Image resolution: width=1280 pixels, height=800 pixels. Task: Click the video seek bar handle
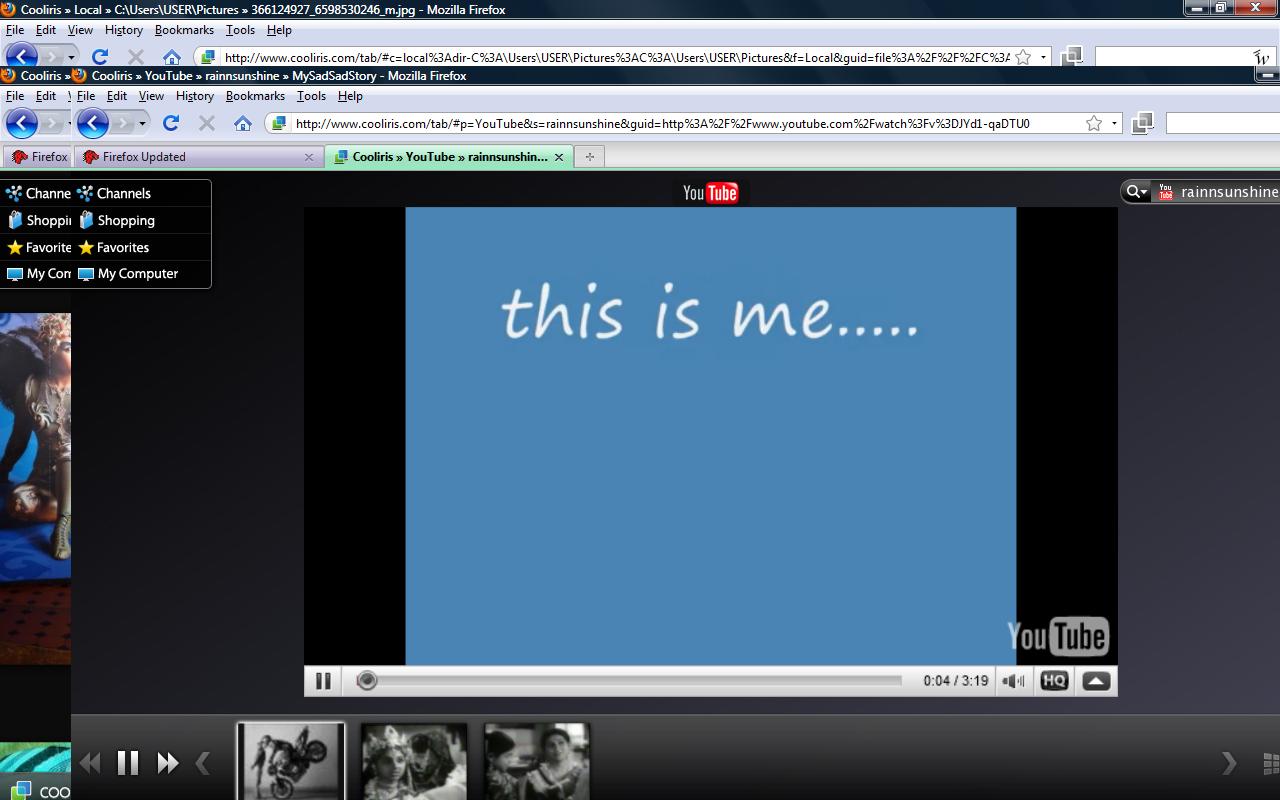pos(367,681)
